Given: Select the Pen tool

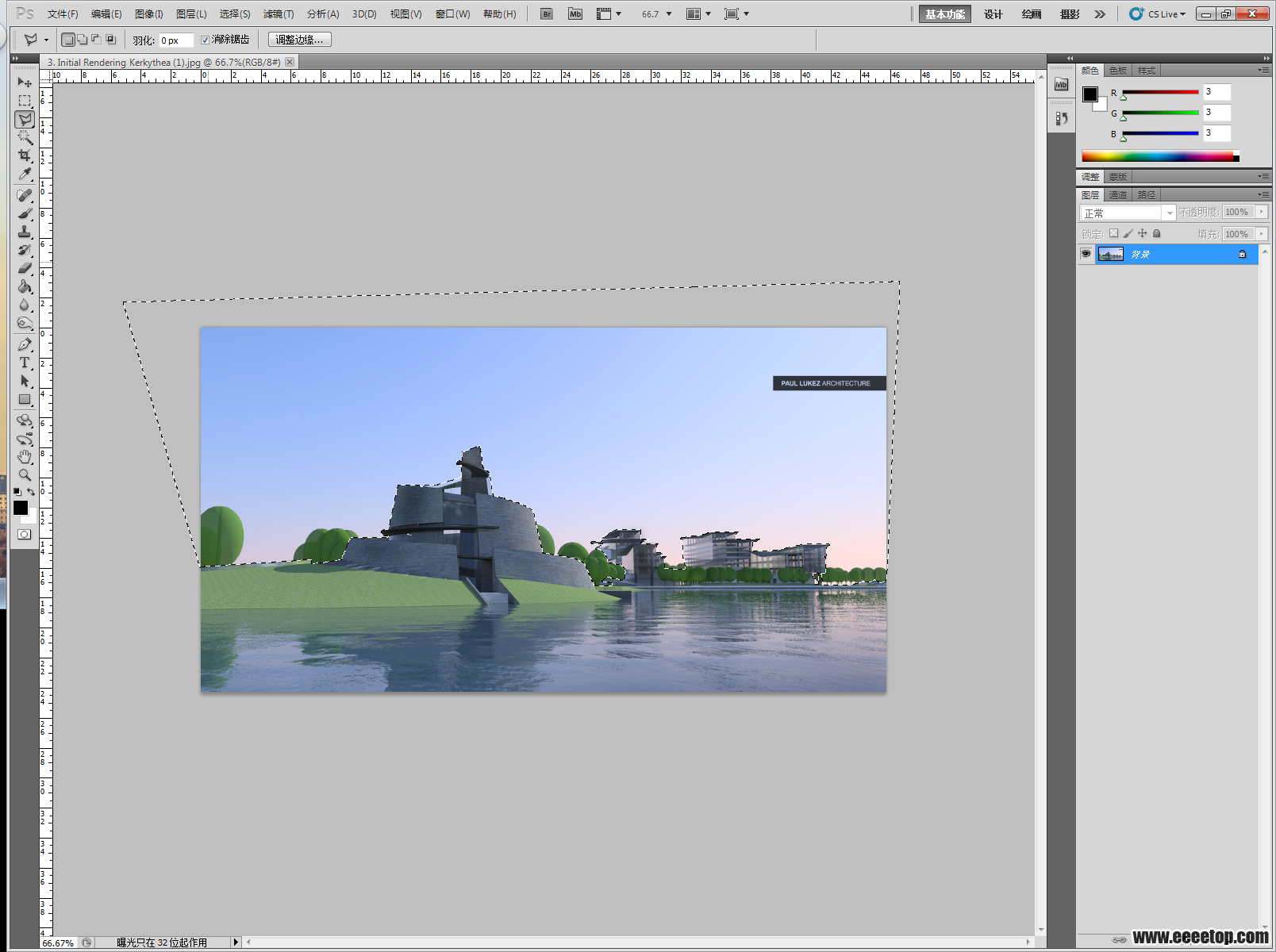Looking at the screenshot, I should pyautogui.click(x=25, y=344).
